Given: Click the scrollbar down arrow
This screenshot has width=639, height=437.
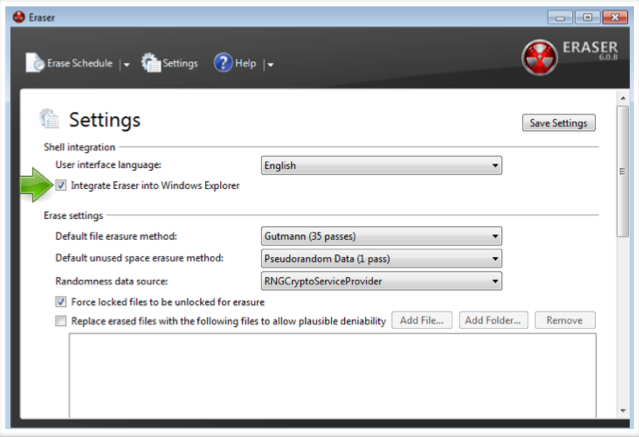Looking at the screenshot, I should pos(623,411).
